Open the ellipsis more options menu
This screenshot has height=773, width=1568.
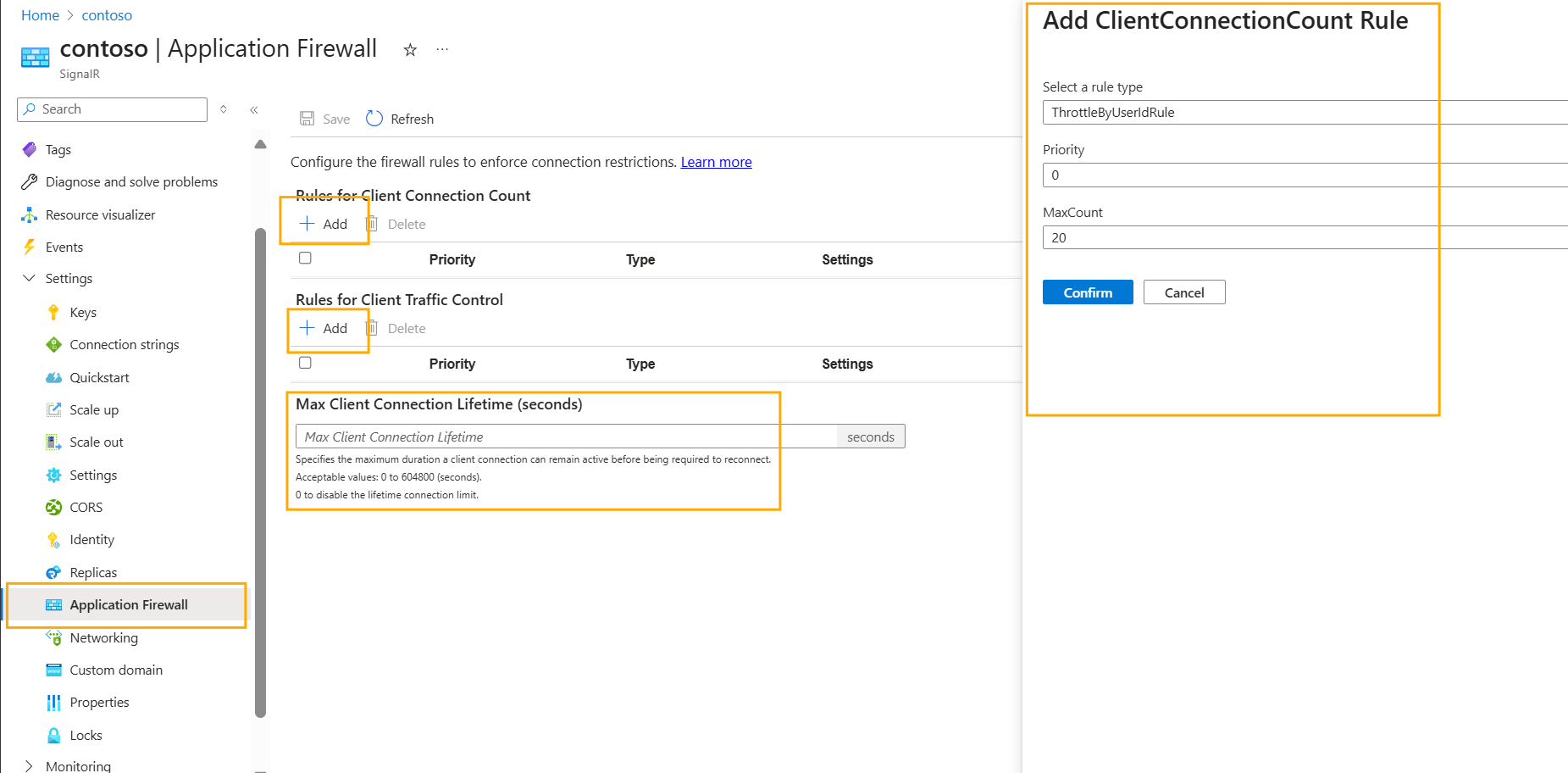442,49
